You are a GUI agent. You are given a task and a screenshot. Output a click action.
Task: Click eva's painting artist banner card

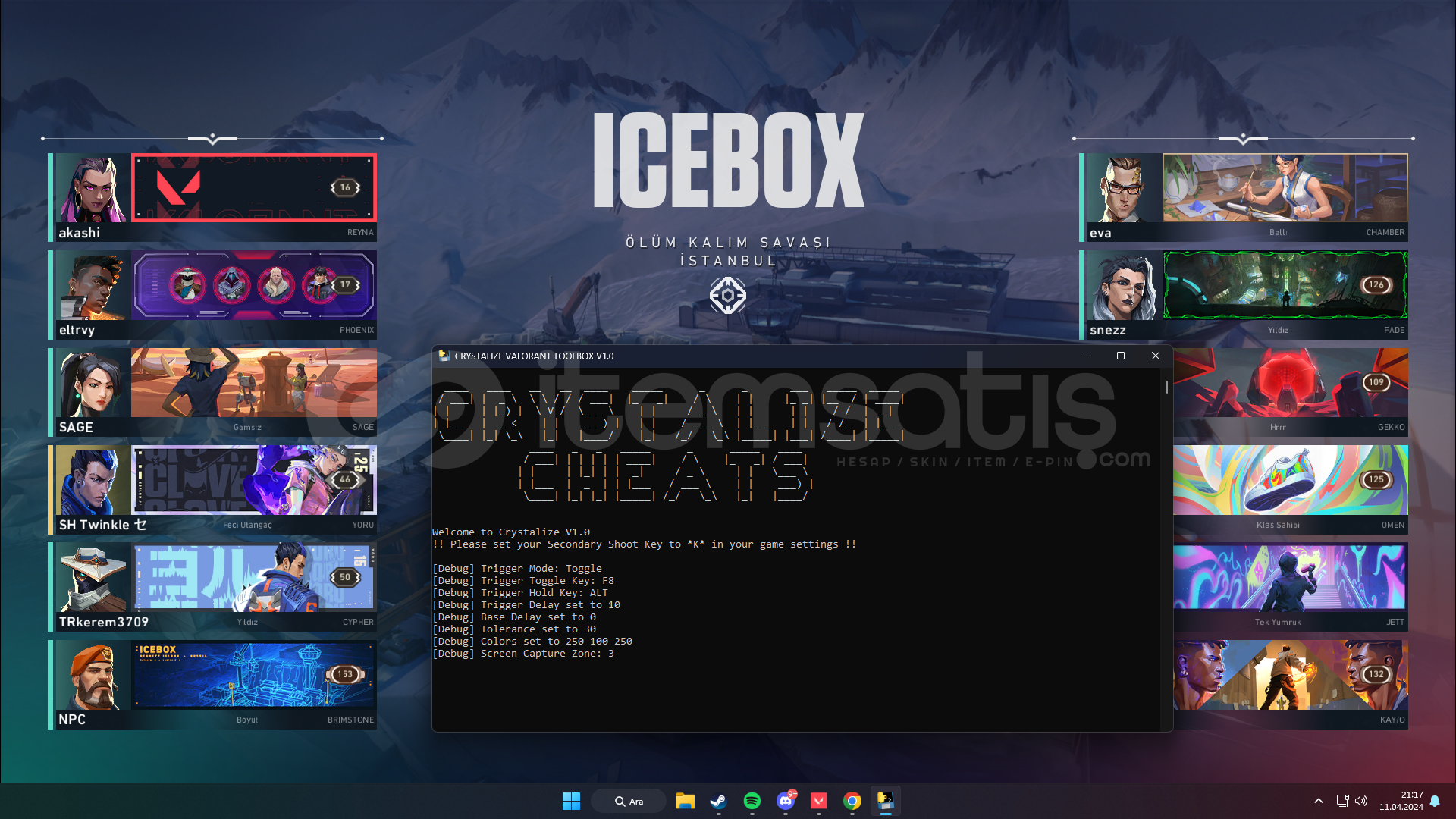(1285, 188)
